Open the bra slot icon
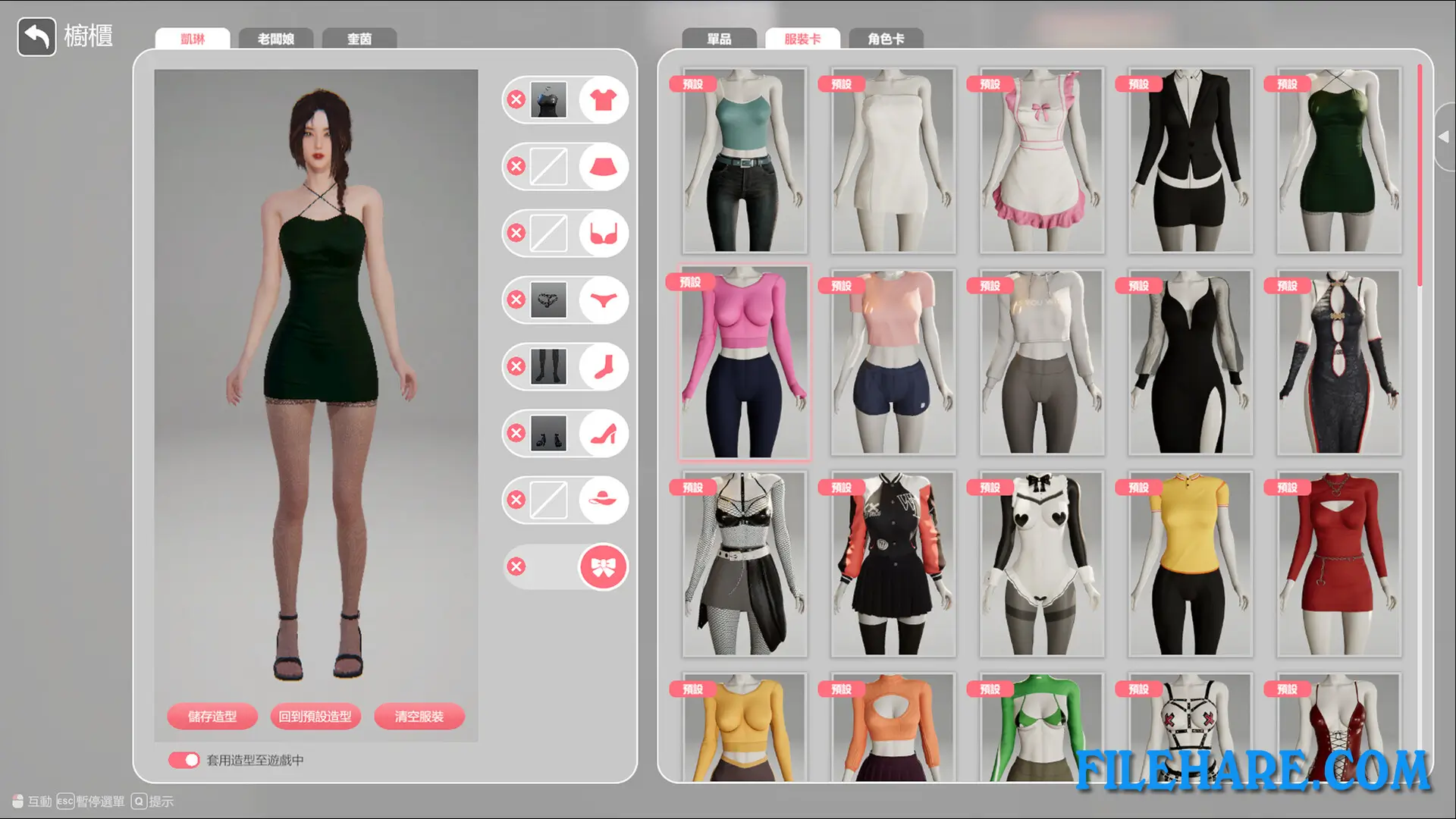Viewport: 1456px width, 819px height. pyautogui.click(x=602, y=233)
